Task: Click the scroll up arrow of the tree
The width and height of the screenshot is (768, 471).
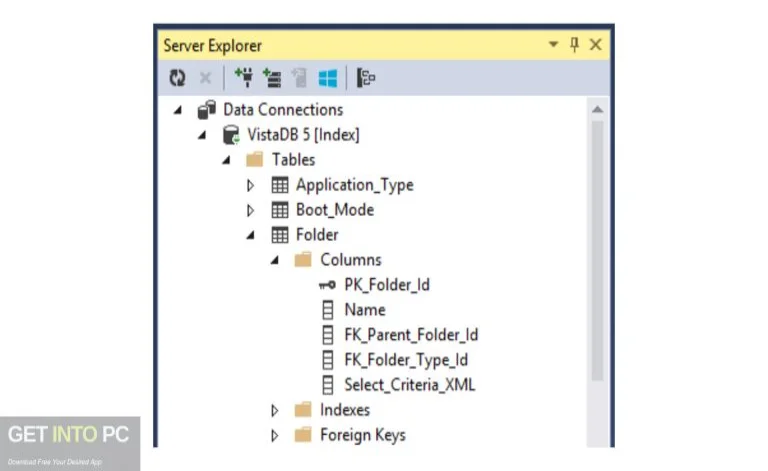Action: (x=598, y=109)
